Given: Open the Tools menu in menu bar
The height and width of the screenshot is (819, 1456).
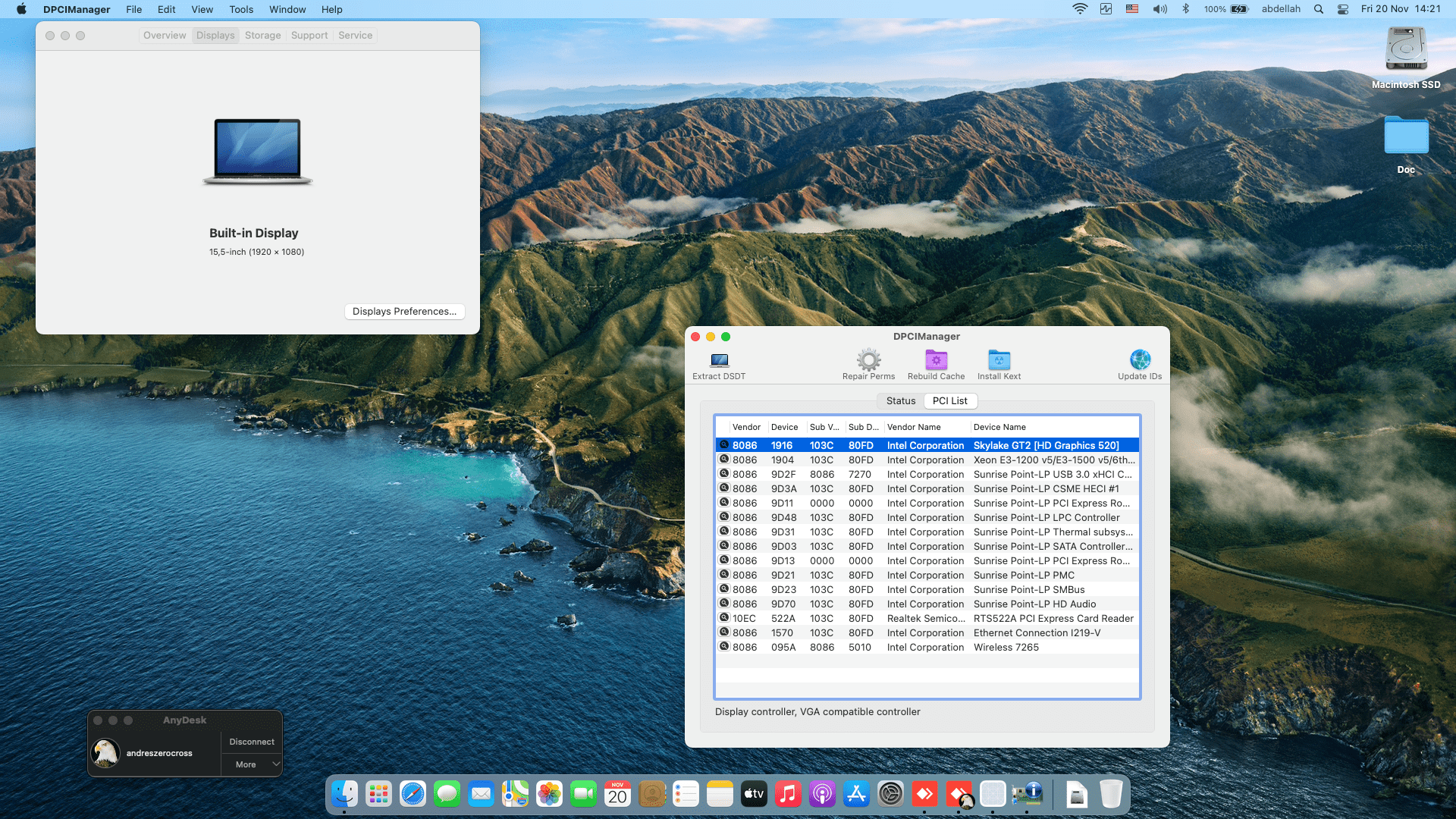Looking at the screenshot, I should click(x=241, y=9).
